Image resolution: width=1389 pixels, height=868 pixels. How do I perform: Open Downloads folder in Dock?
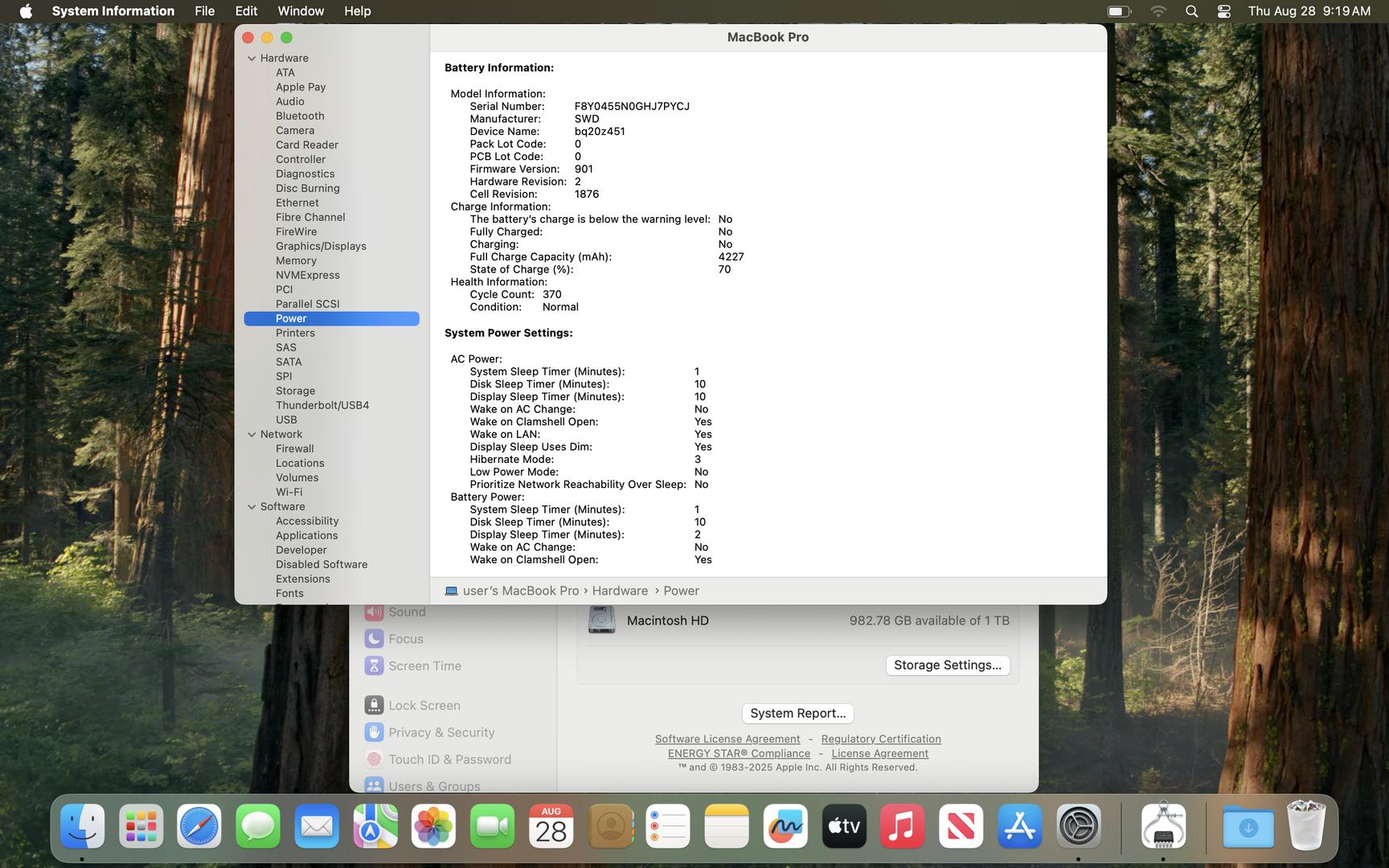tap(1248, 826)
